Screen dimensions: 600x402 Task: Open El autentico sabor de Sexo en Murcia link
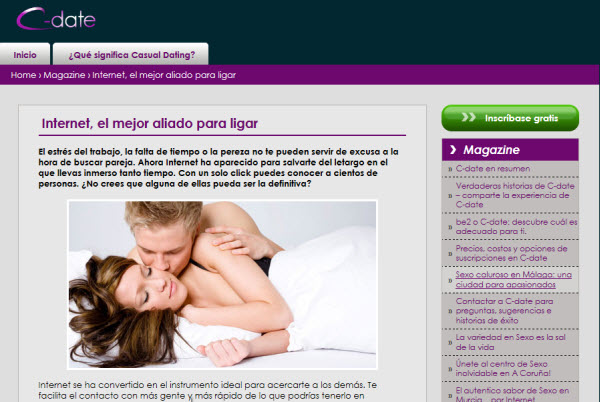pos(512,395)
